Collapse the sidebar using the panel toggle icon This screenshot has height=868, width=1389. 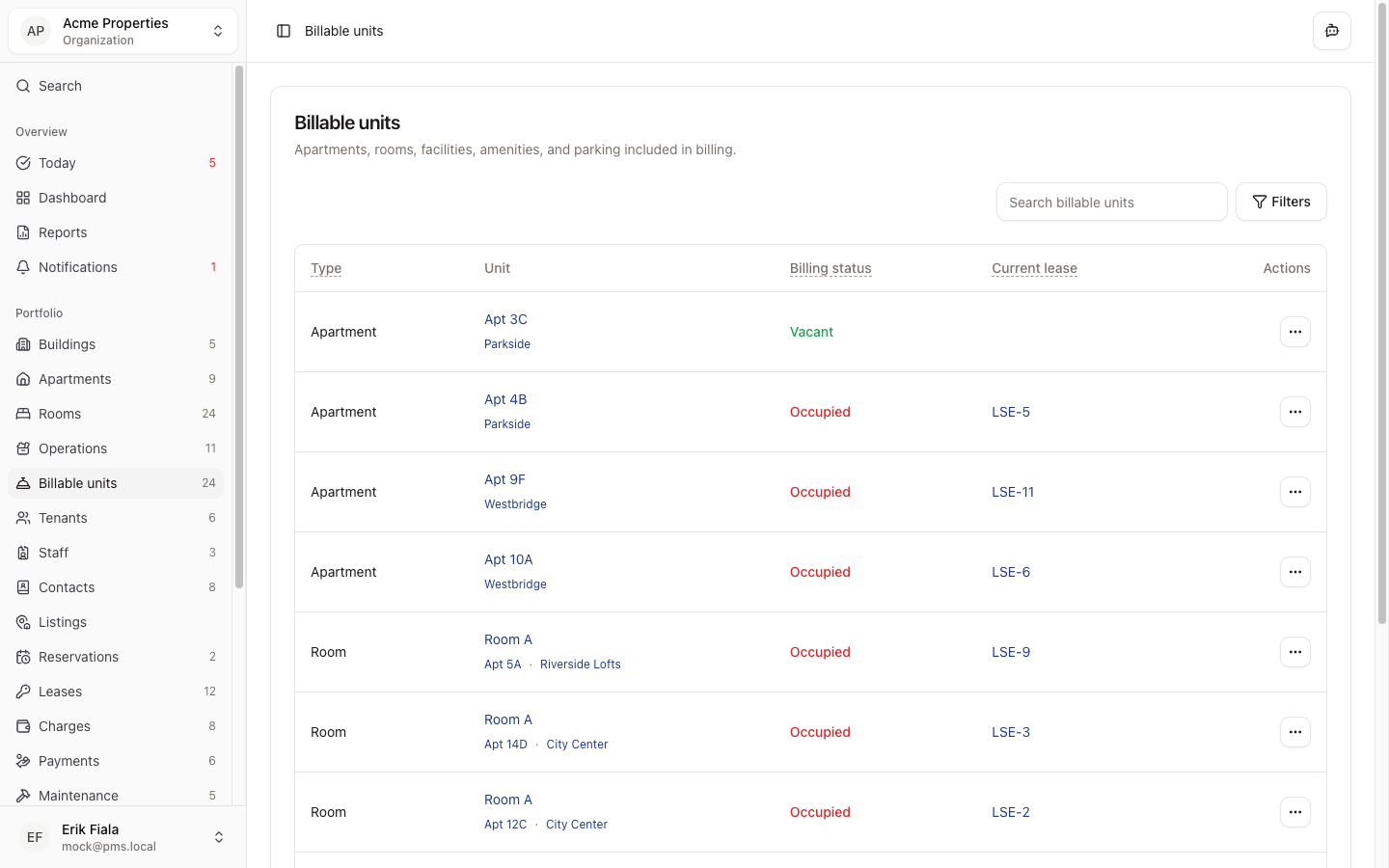point(283,31)
